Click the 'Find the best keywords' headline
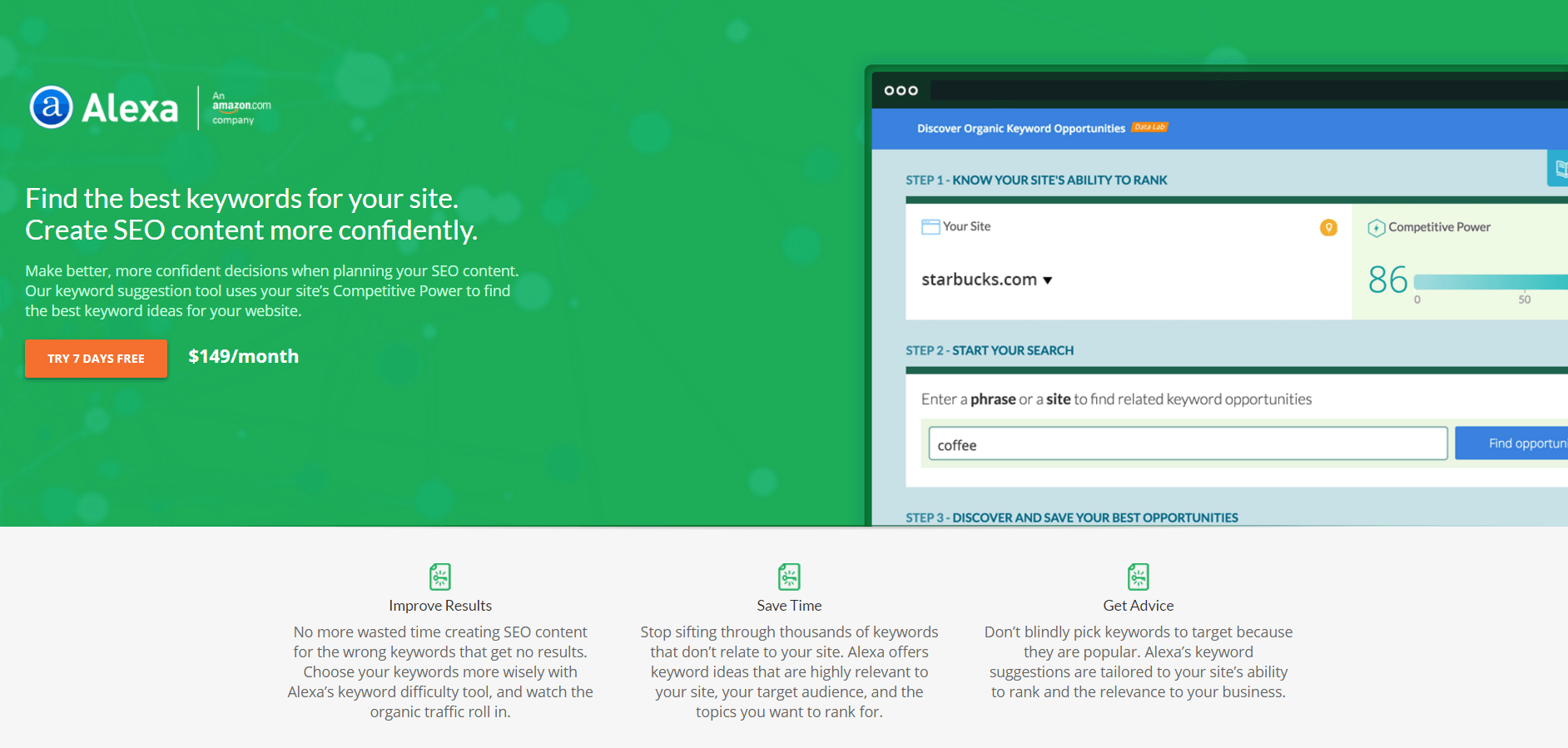This screenshot has width=1568, height=748. 251,214
